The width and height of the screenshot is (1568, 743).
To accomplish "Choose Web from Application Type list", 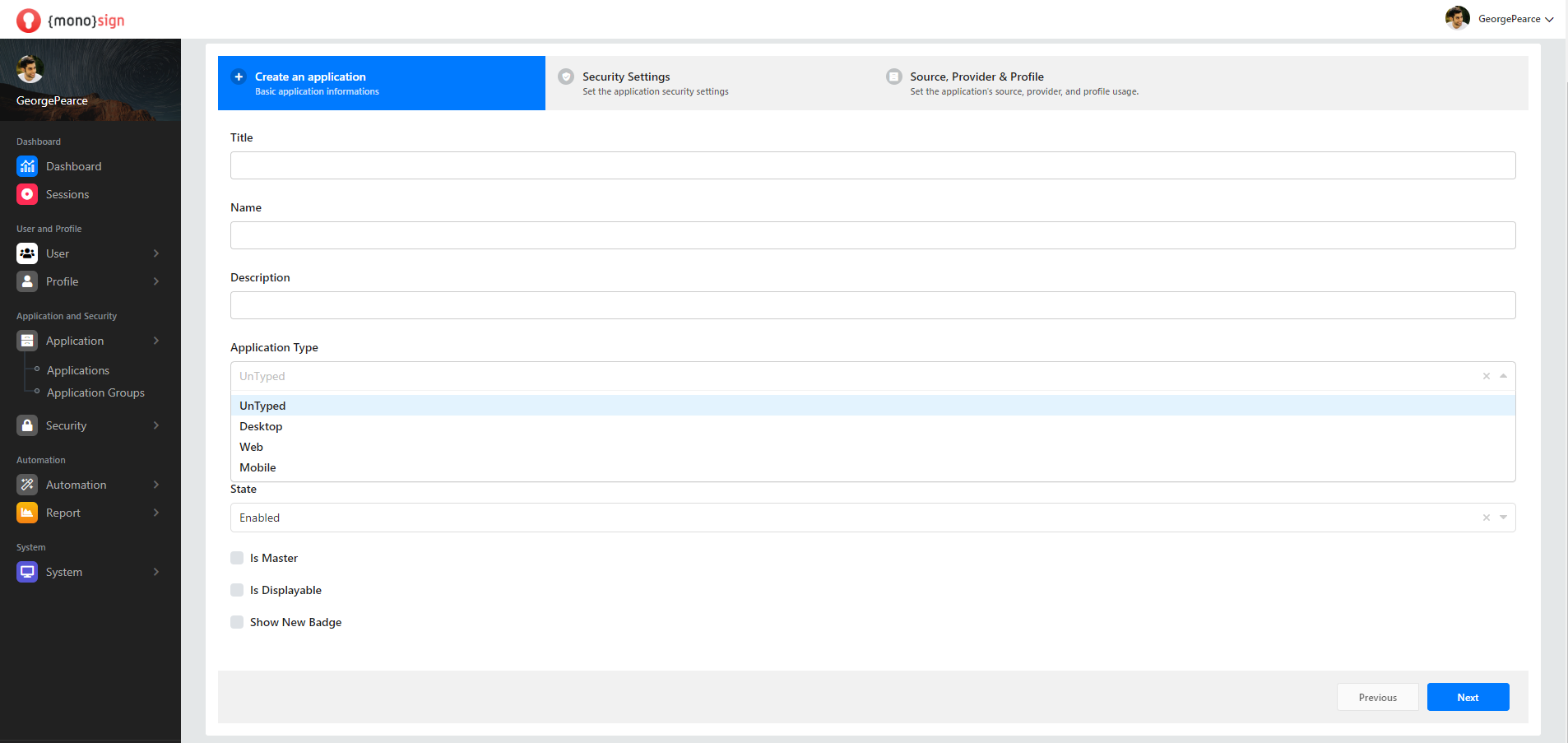I will pyautogui.click(x=252, y=447).
